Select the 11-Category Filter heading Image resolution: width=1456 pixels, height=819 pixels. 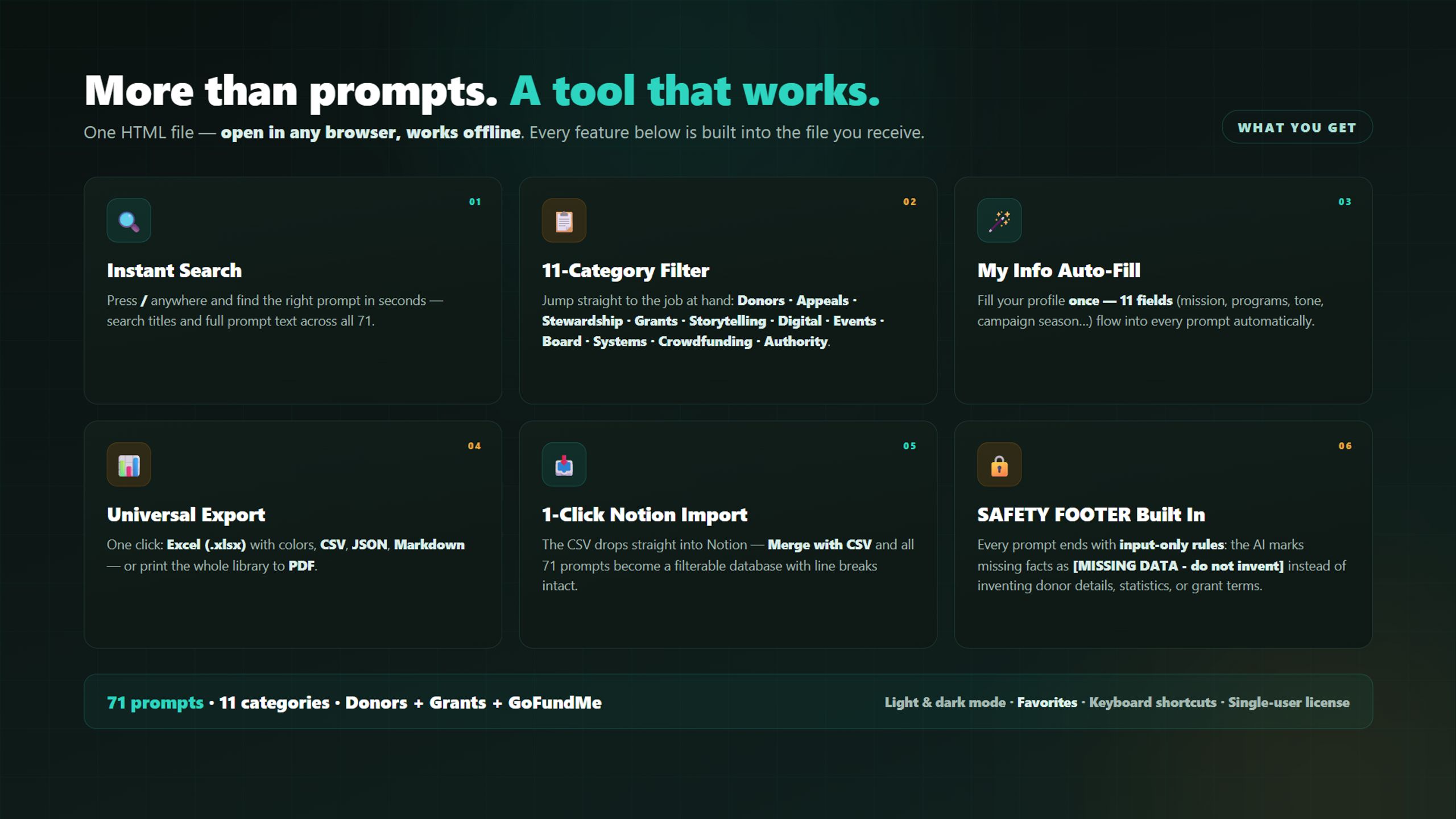(x=626, y=271)
